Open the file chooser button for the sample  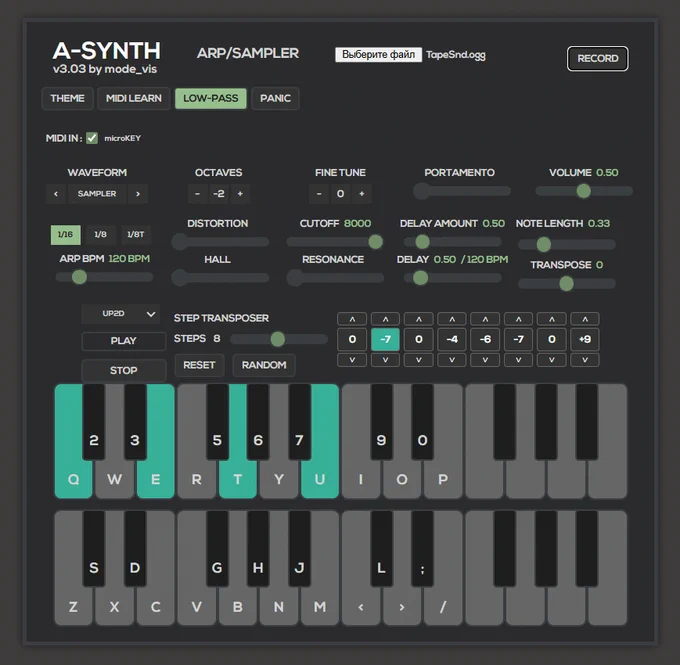coord(378,55)
